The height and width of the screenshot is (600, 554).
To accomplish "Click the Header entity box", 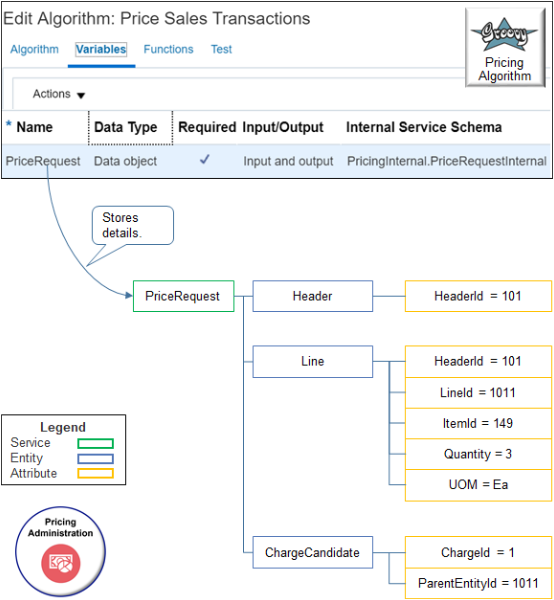I will click(313, 296).
